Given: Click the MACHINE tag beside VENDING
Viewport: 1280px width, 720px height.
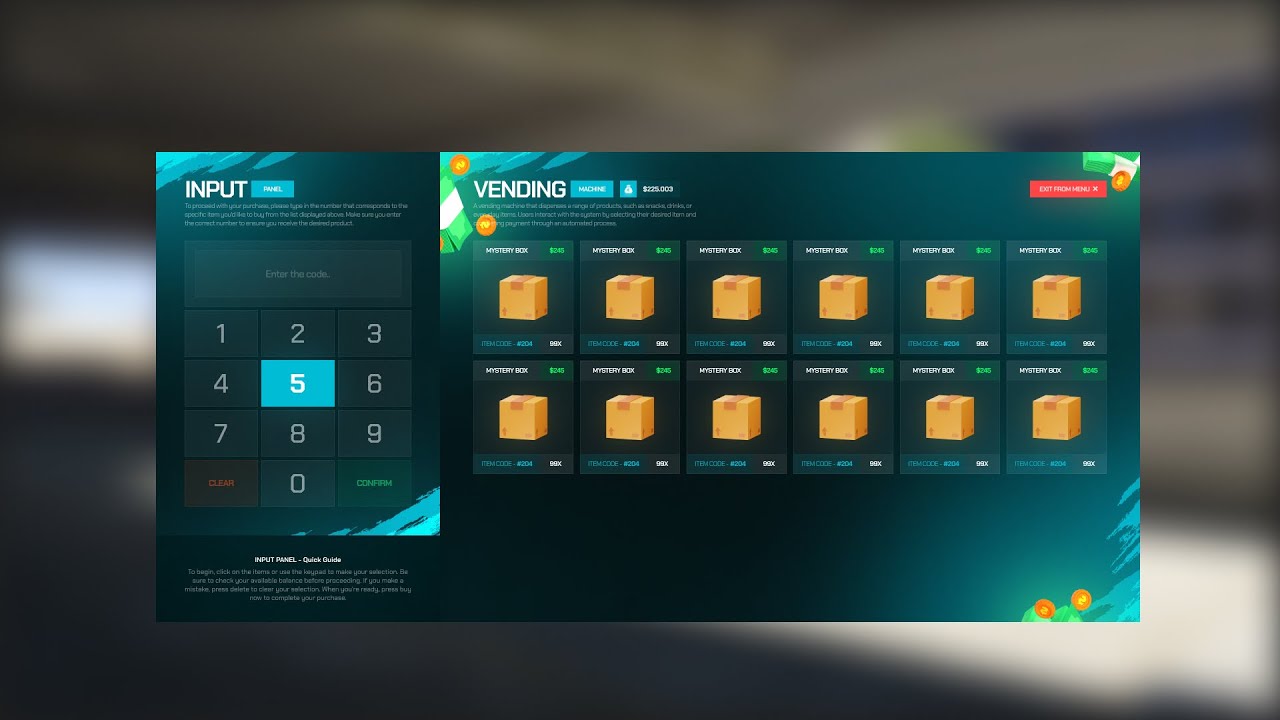Looking at the screenshot, I should point(592,189).
